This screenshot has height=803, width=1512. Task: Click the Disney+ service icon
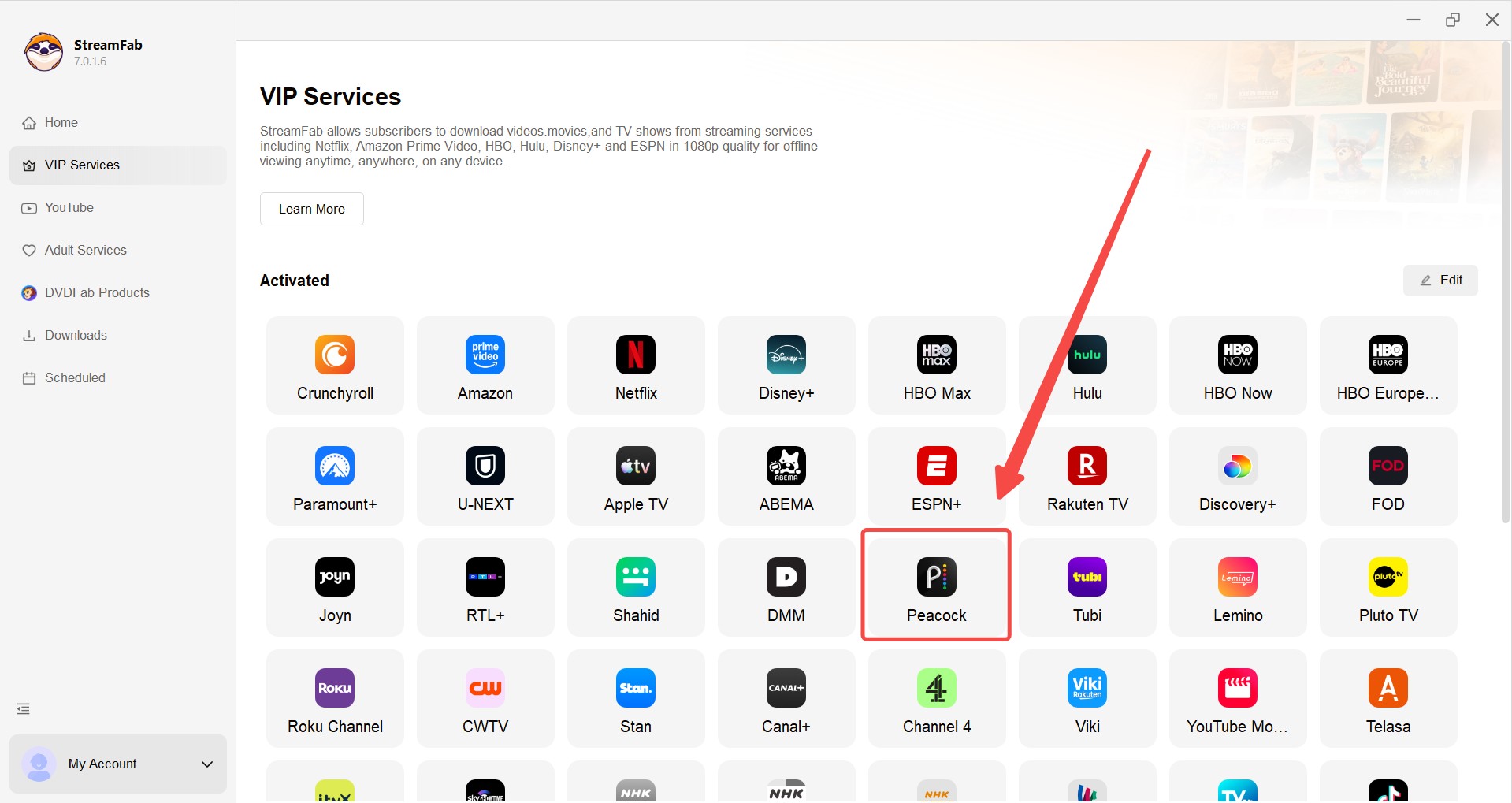point(786,366)
